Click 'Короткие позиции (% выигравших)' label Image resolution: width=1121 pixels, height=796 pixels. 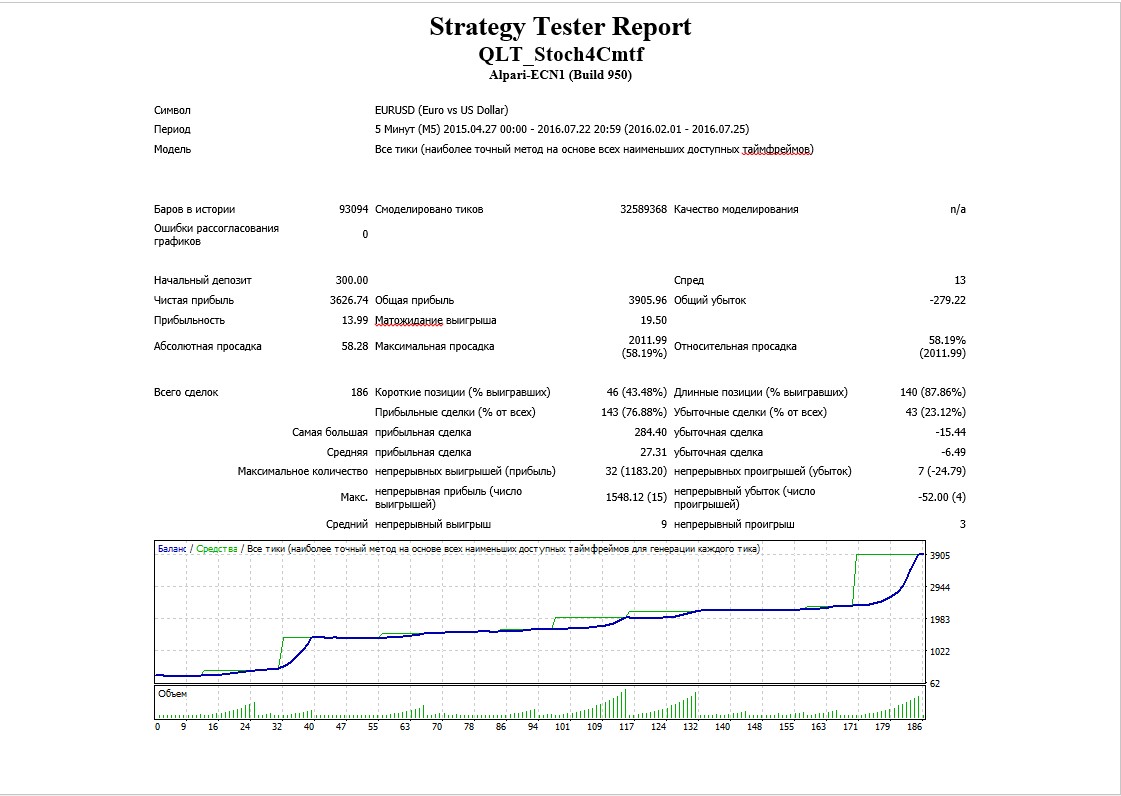tap(463, 392)
